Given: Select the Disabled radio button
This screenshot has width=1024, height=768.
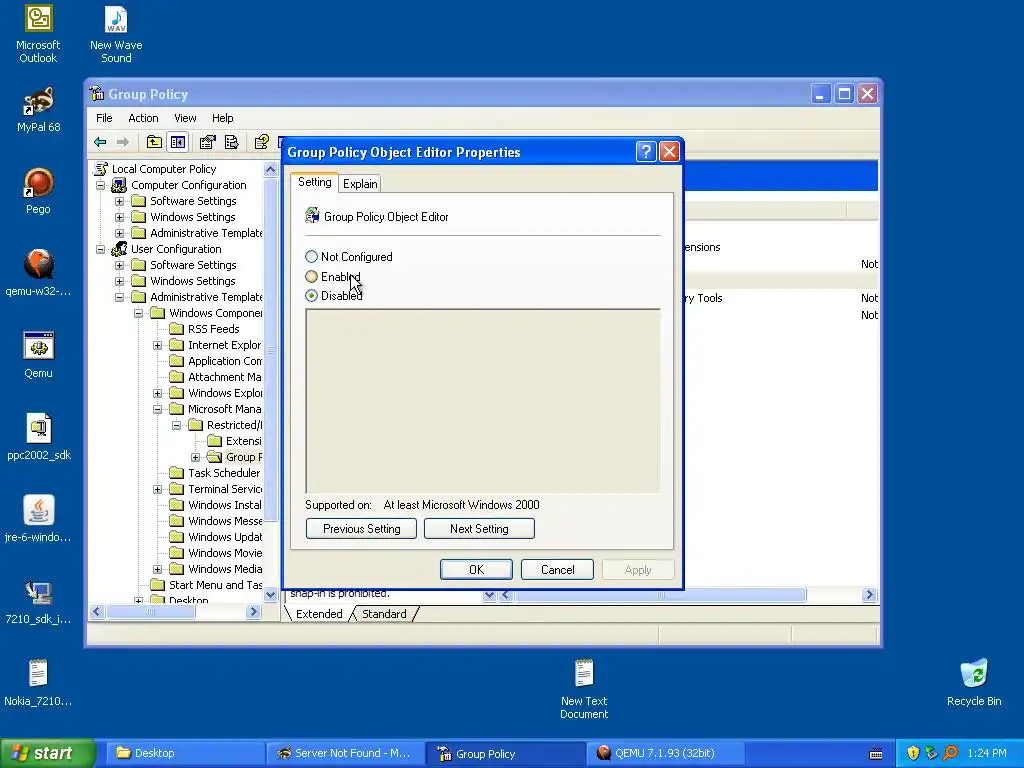Looking at the screenshot, I should click(312, 296).
